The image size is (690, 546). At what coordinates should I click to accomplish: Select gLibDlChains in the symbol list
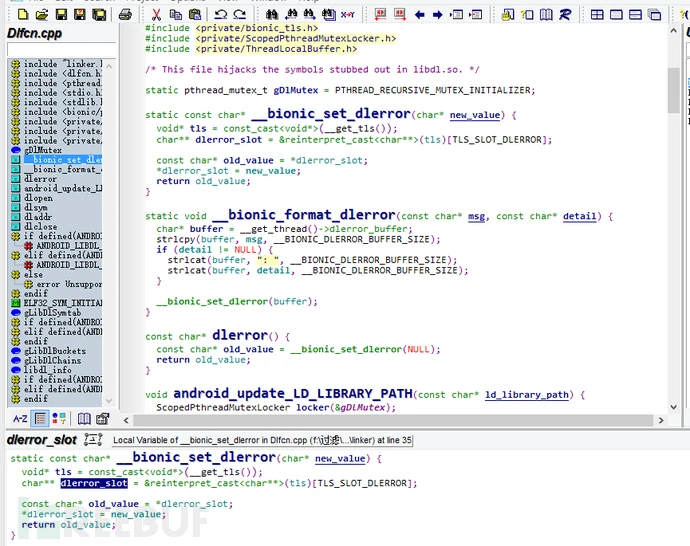click(52, 360)
